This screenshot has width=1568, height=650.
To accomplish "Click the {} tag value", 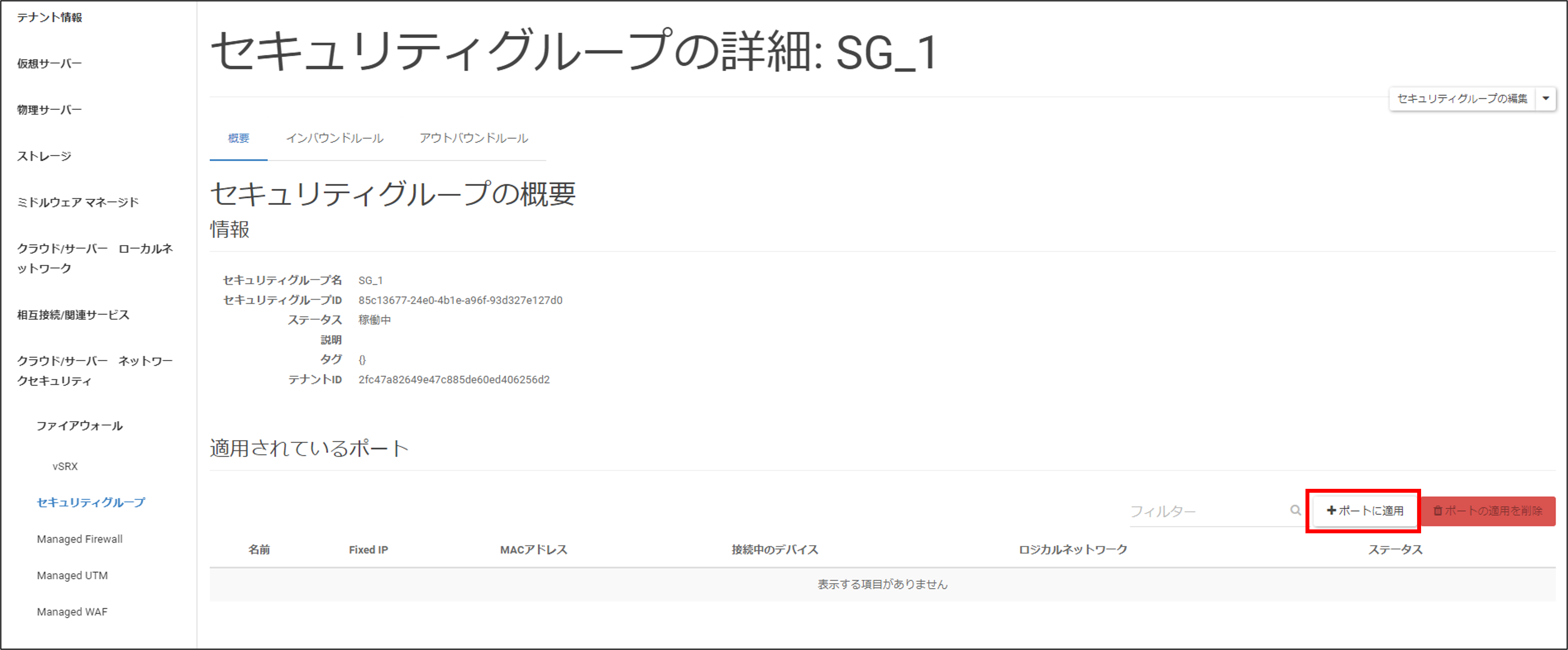I will (362, 360).
